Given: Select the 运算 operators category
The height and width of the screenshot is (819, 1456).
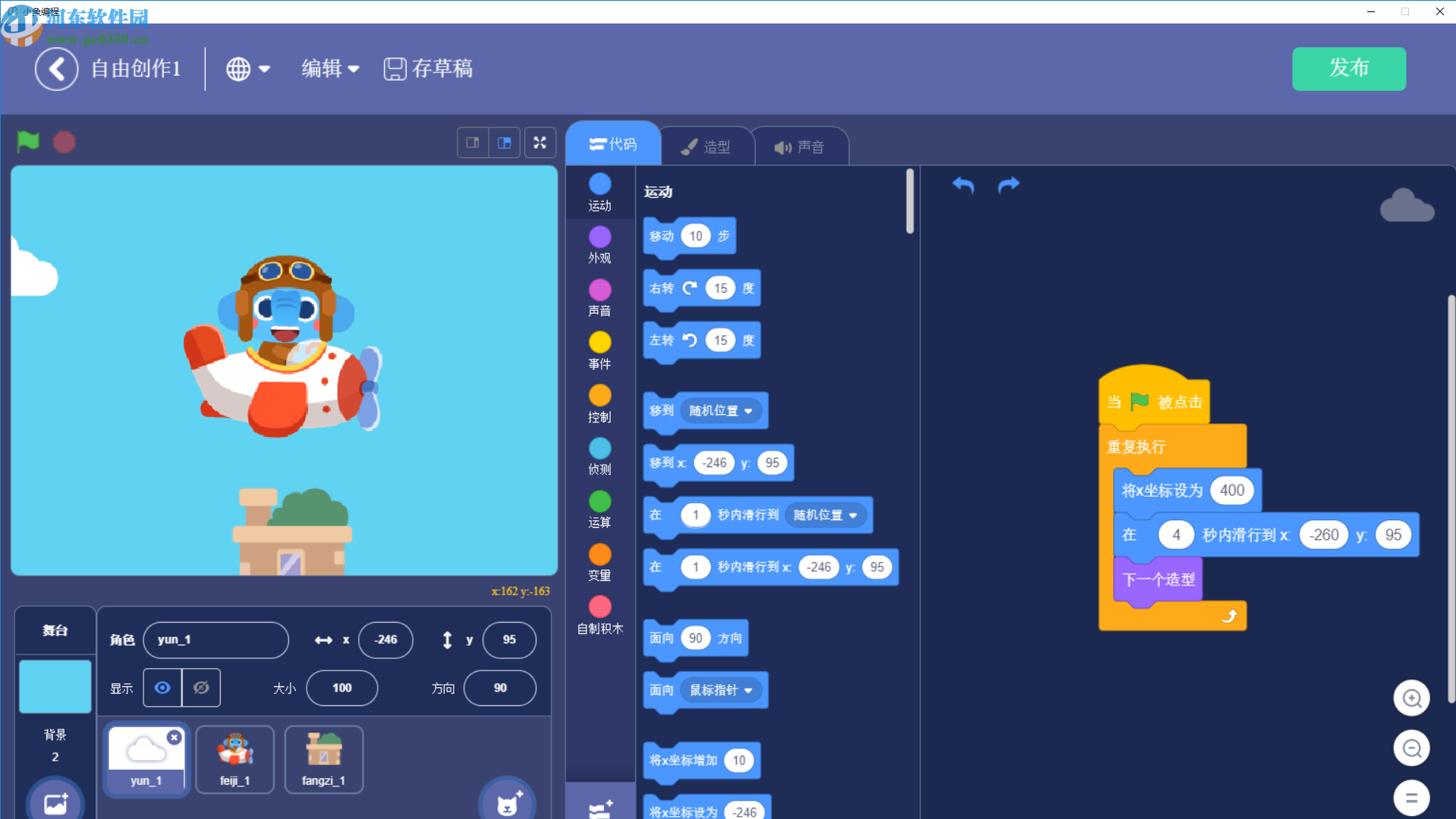Looking at the screenshot, I should [x=599, y=510].
